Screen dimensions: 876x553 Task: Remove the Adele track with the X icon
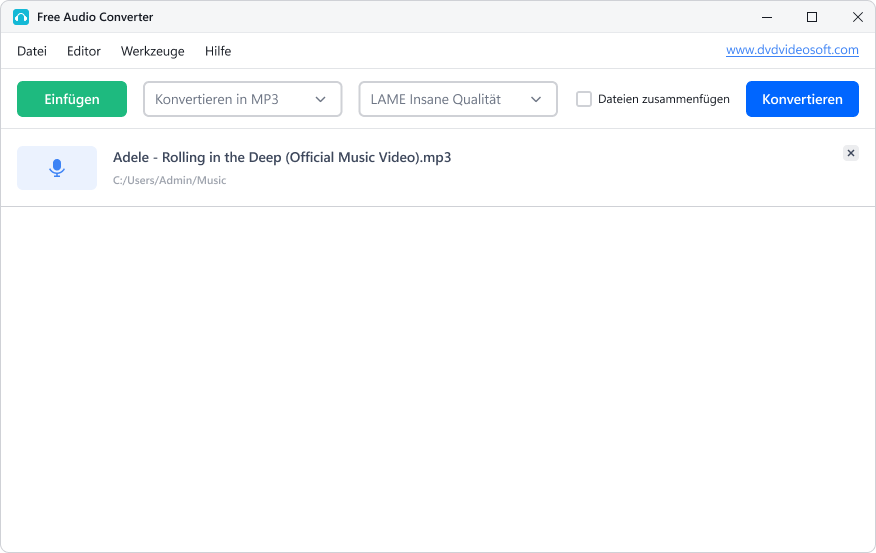click(x=851, y=153)
